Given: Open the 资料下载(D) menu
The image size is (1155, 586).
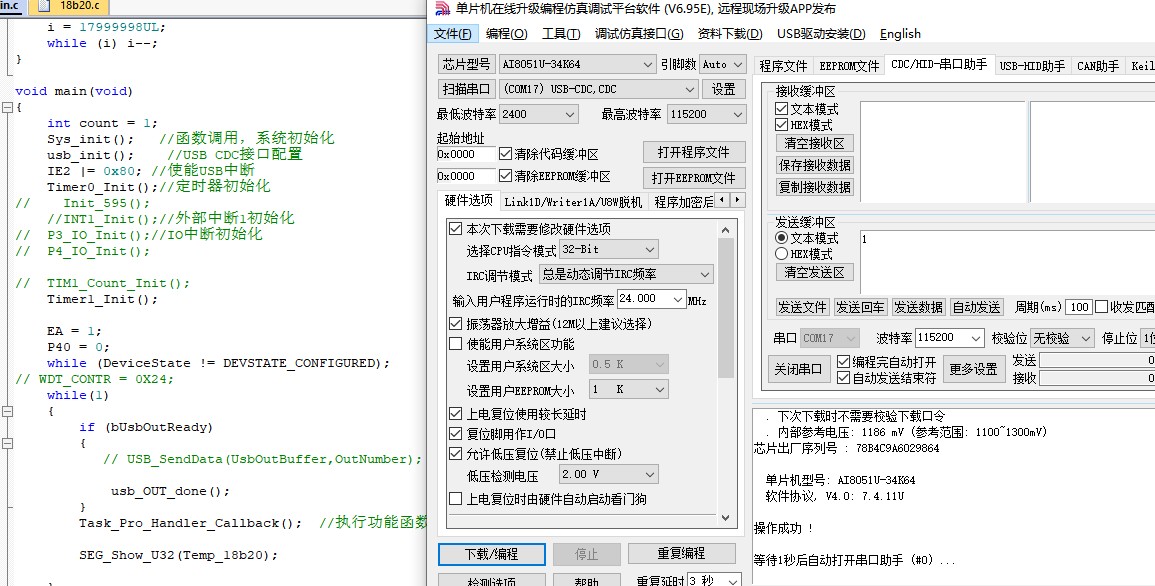Looking at the screenshot, I should [x=730, y=34].
